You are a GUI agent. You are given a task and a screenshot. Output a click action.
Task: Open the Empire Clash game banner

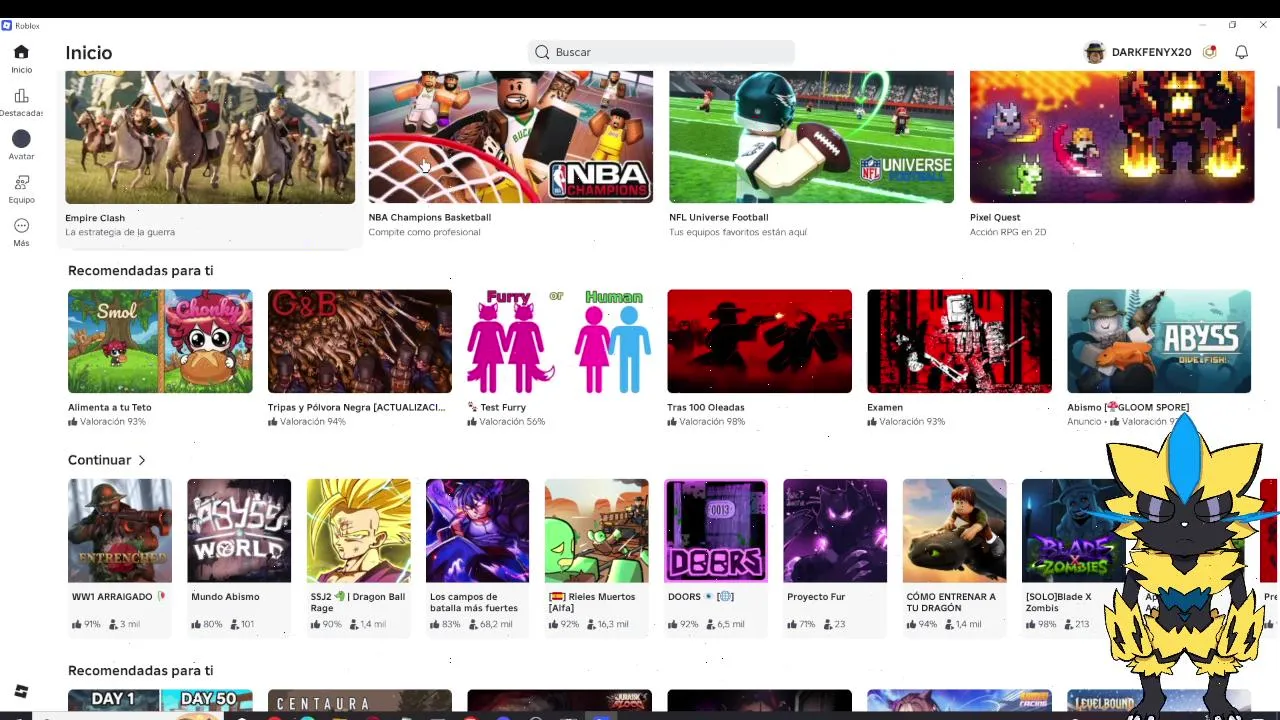click(x=210, y=137)
